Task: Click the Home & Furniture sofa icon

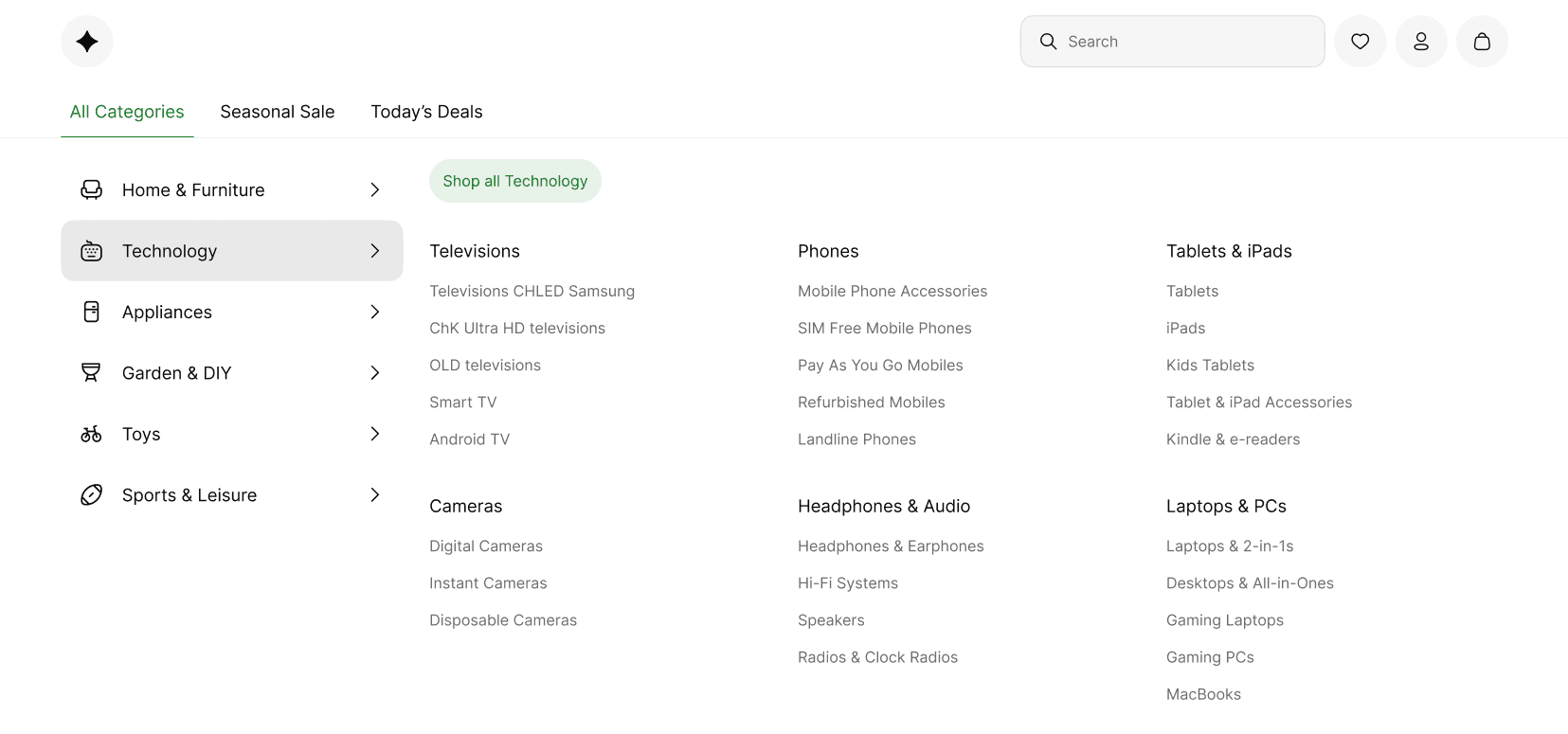Action: point(91,189)
